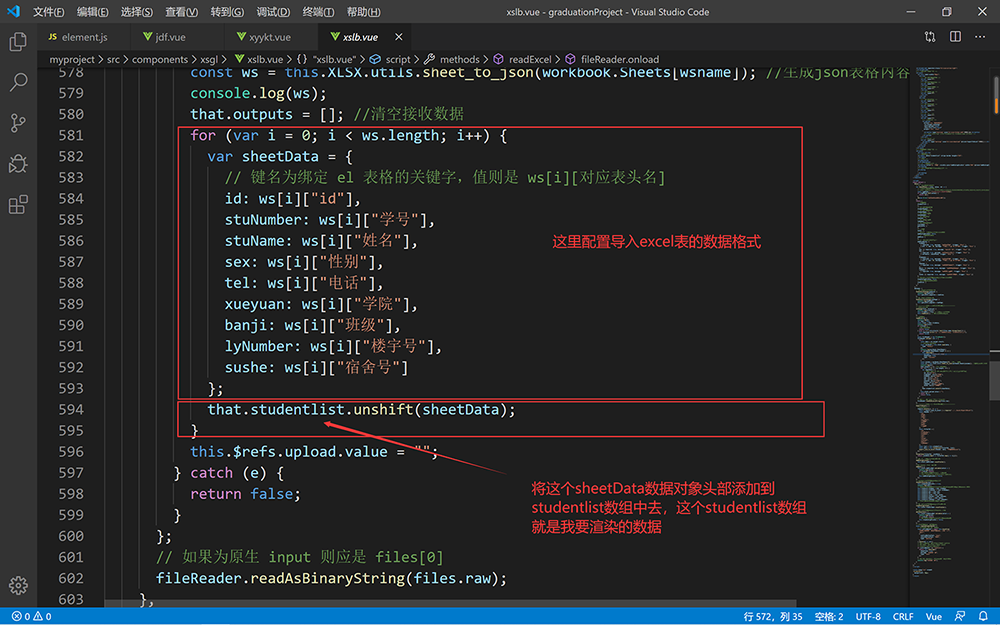This screenshot has height=625, width=1000.
Task: Open the Source Control view
Action: tap(17, 122)
